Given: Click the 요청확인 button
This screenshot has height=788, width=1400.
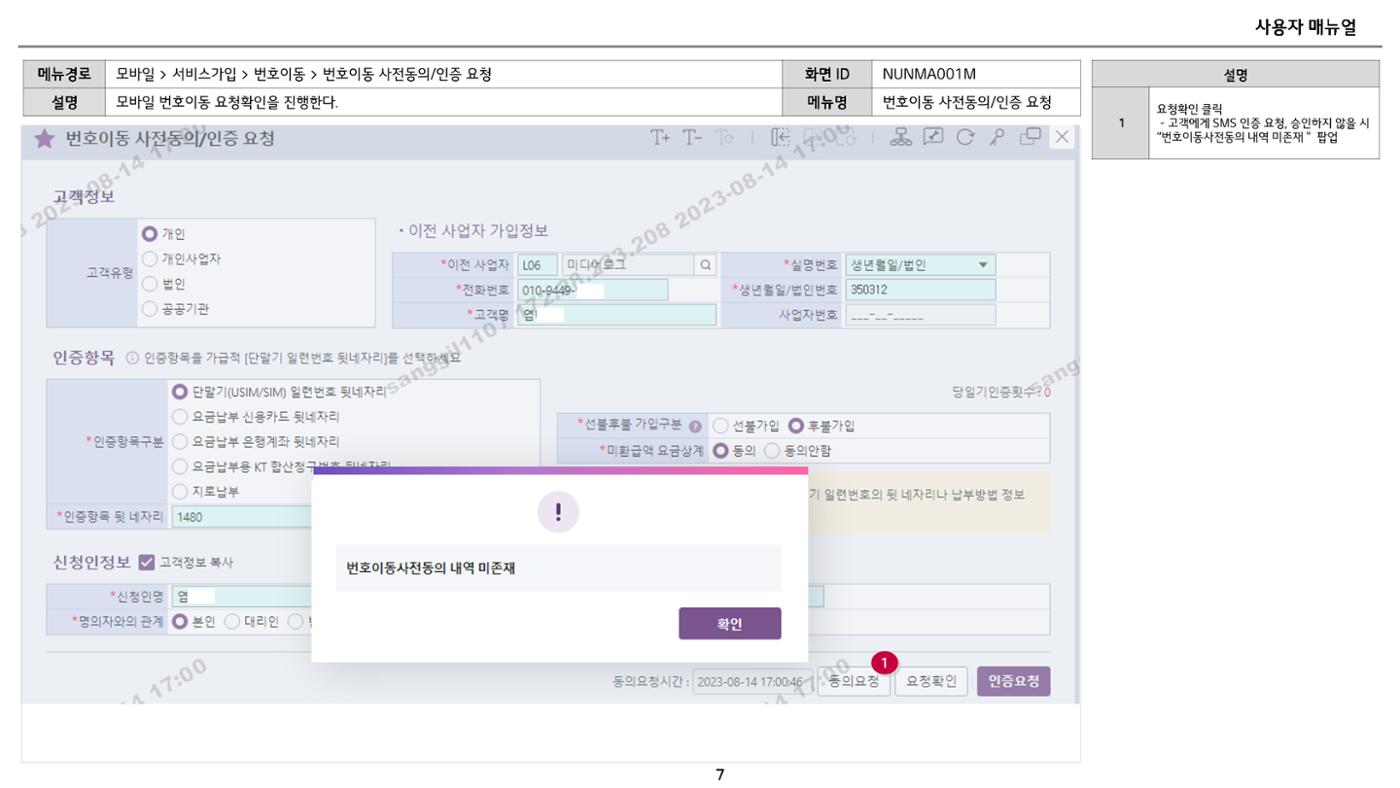Looking at the screenshot, I should coord(931,682).
